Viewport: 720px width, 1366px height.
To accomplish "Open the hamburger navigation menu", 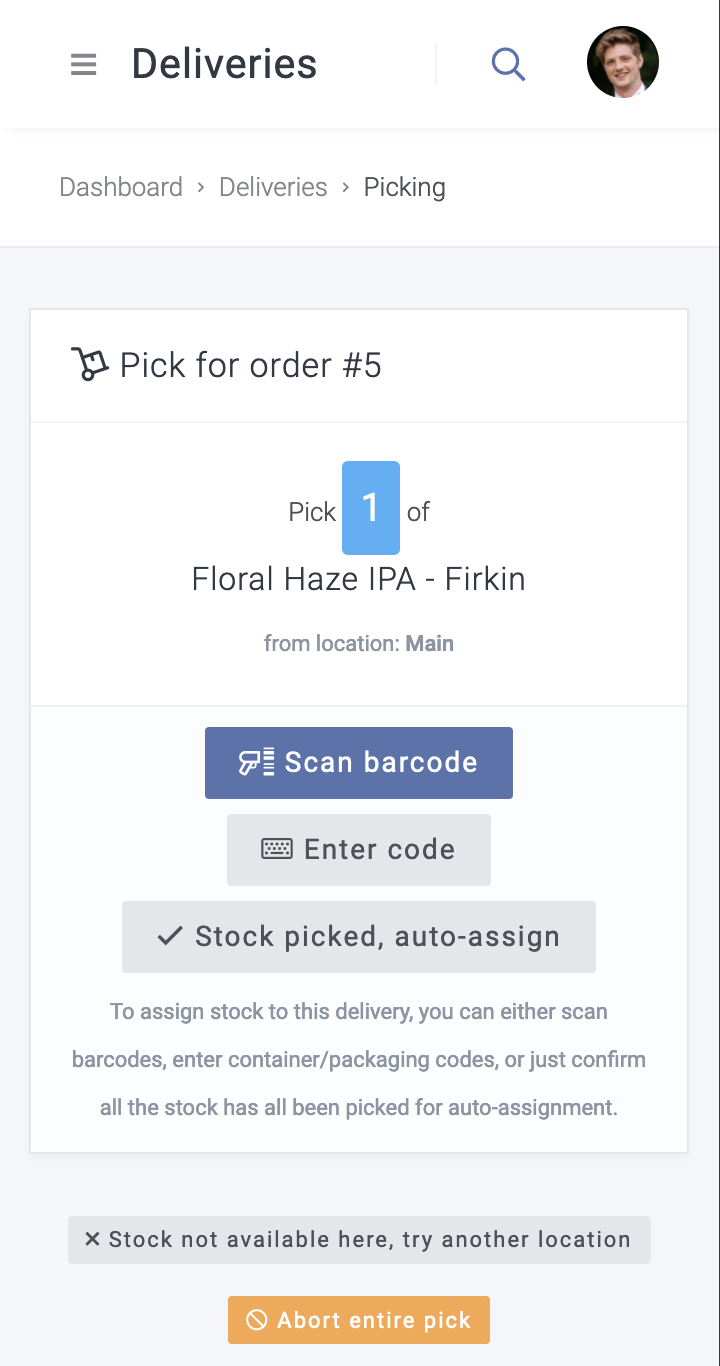I will (x=84, y=65).
